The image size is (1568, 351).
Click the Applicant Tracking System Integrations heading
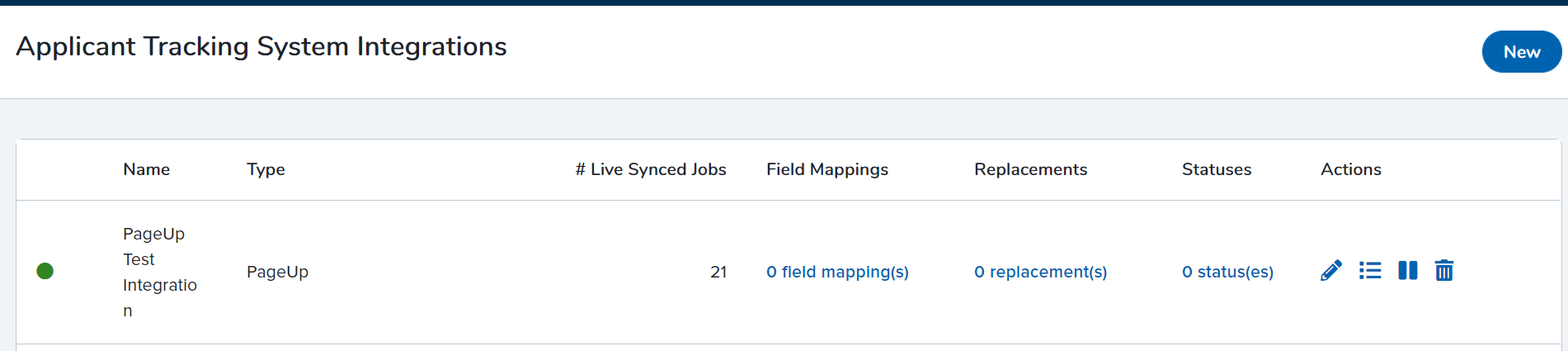pyautogui.click(x=261, y=46)
